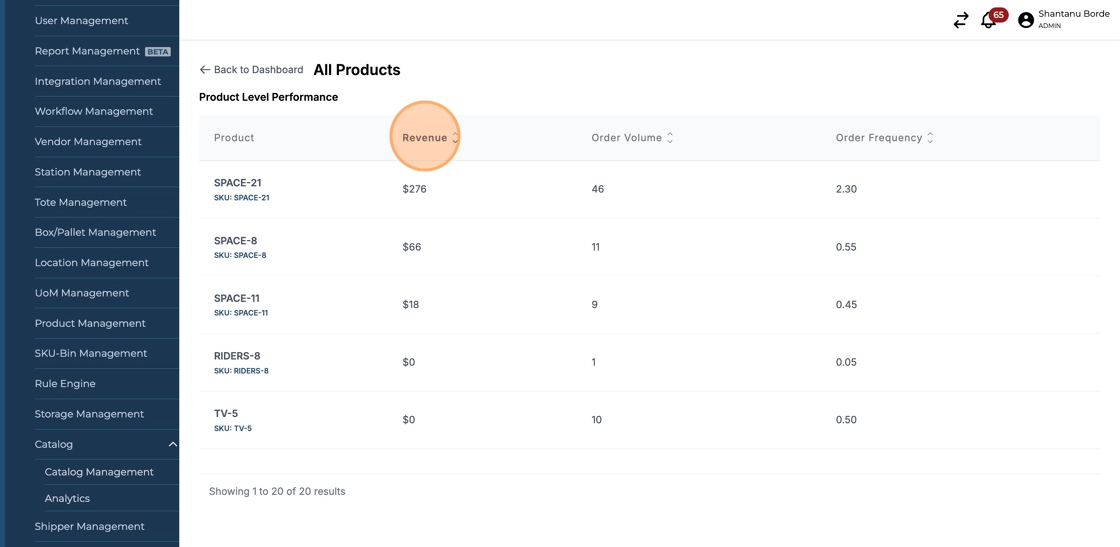Click the SKU: SPACE-8 link
The height and width of the screenshot is (547, 1120).
tap(240, 255)
